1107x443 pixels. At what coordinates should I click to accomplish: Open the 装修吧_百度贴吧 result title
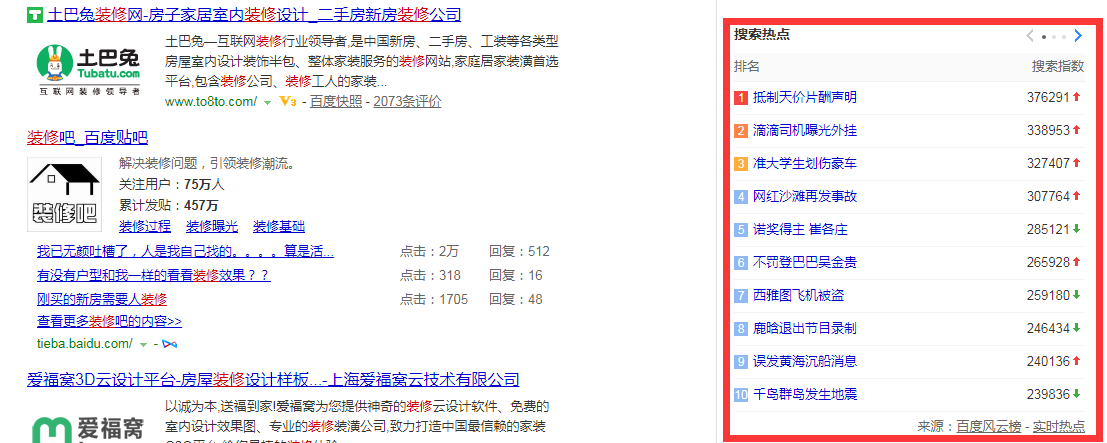tap(88, 138)
